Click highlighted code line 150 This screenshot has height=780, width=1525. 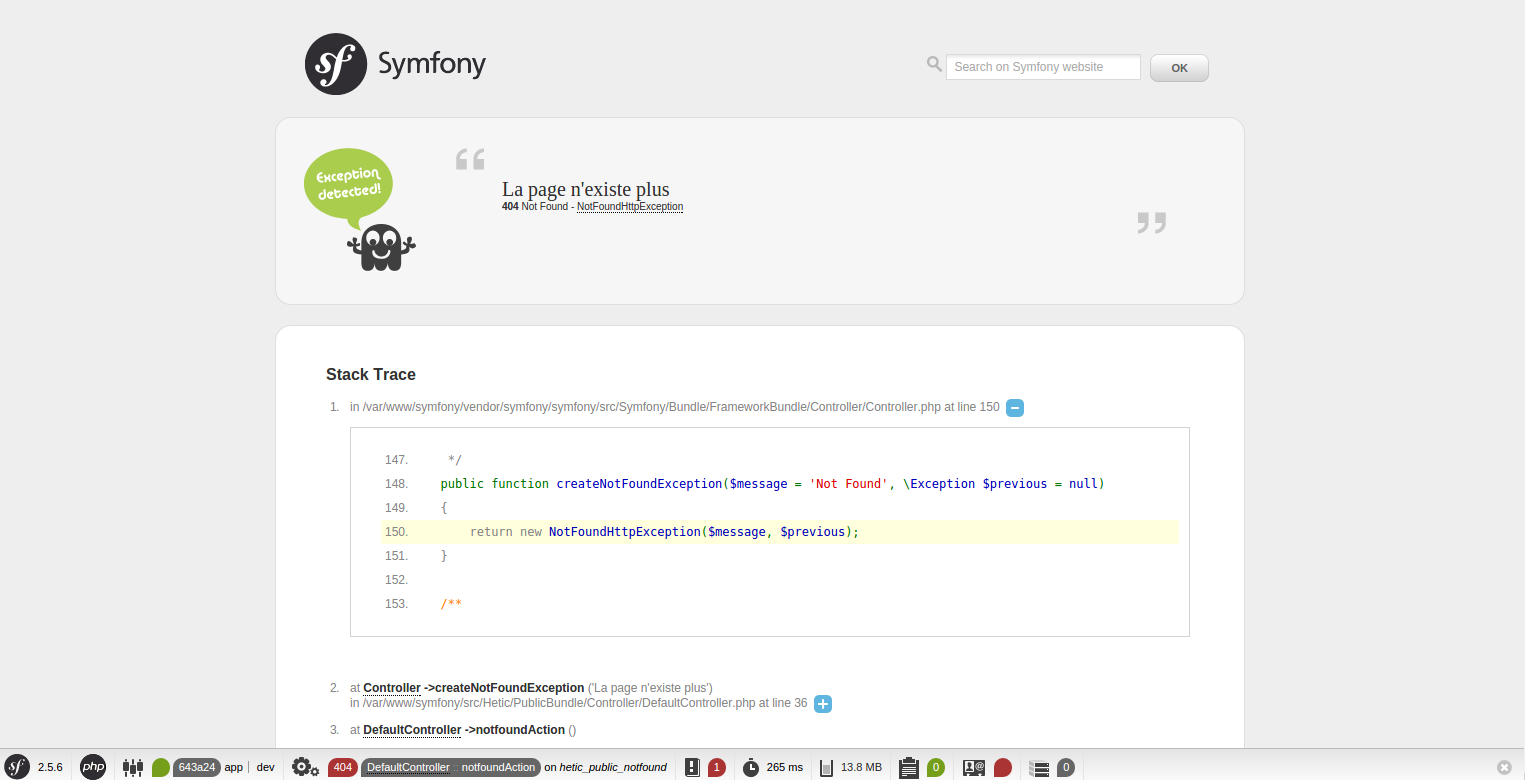click(x=780, y=532)
